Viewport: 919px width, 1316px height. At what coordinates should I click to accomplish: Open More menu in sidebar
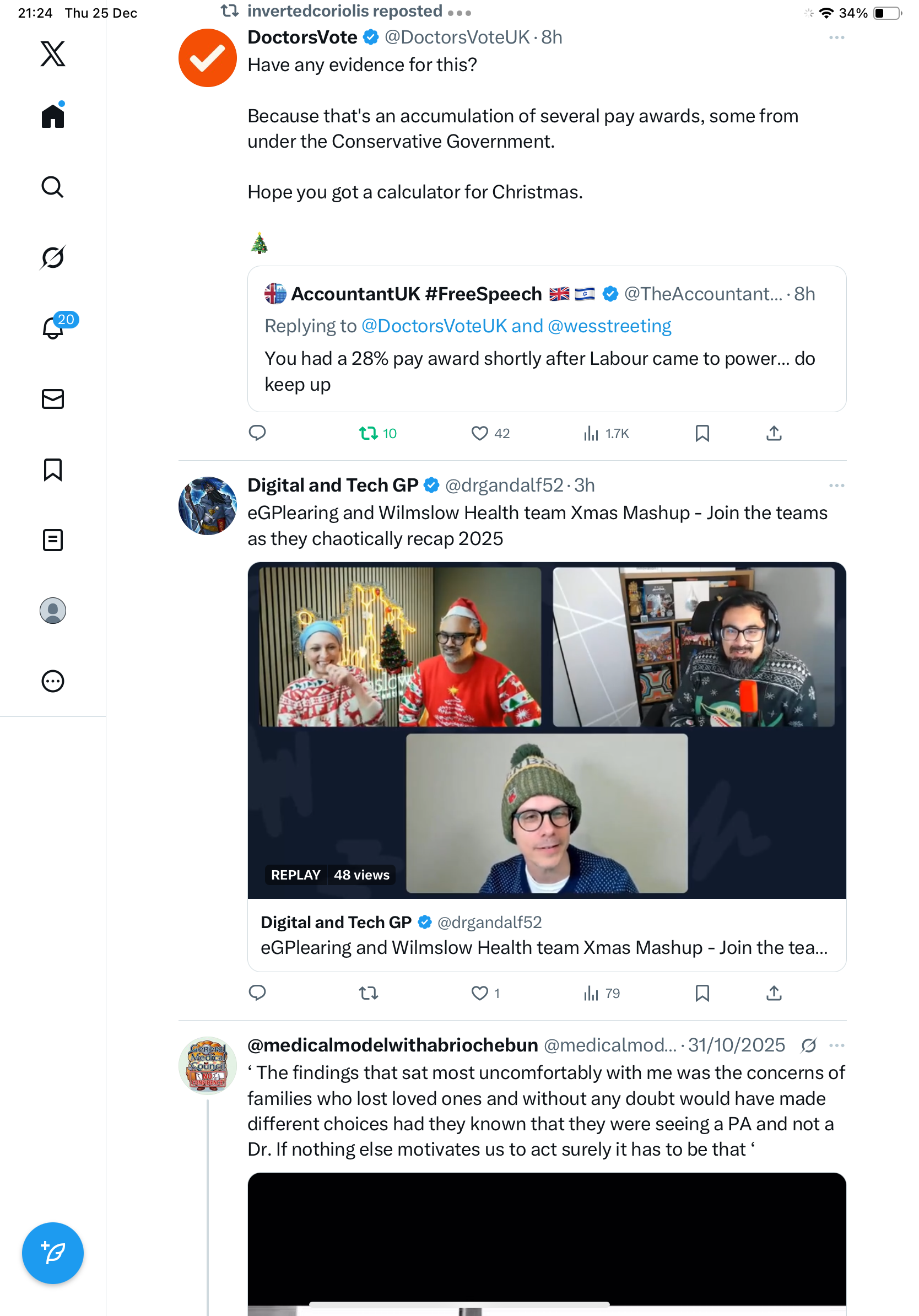click(53, 681)
